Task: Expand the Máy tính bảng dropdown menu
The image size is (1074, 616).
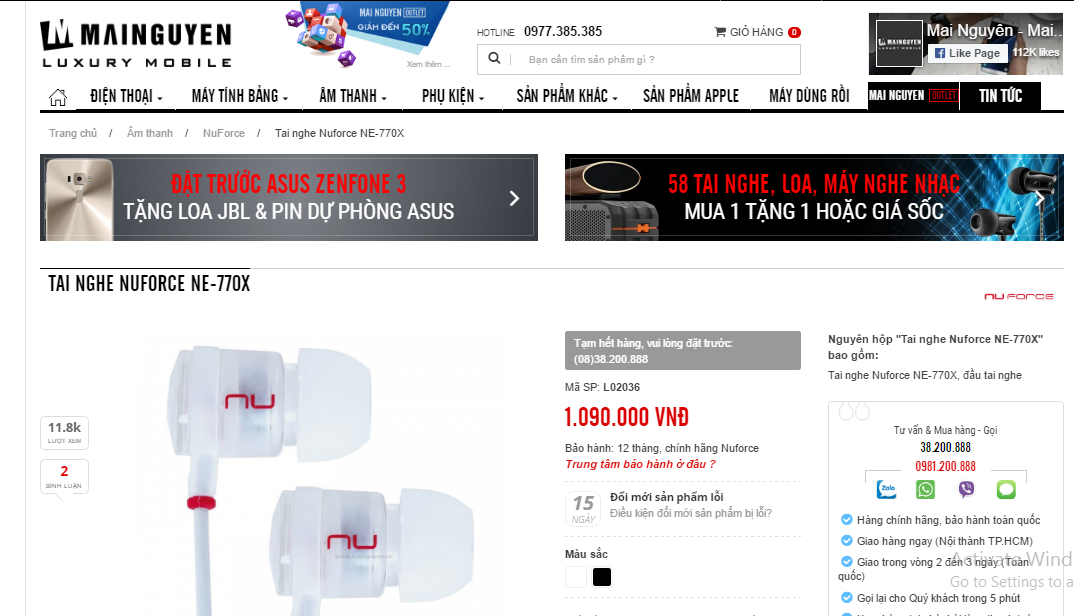Action: 240,96
